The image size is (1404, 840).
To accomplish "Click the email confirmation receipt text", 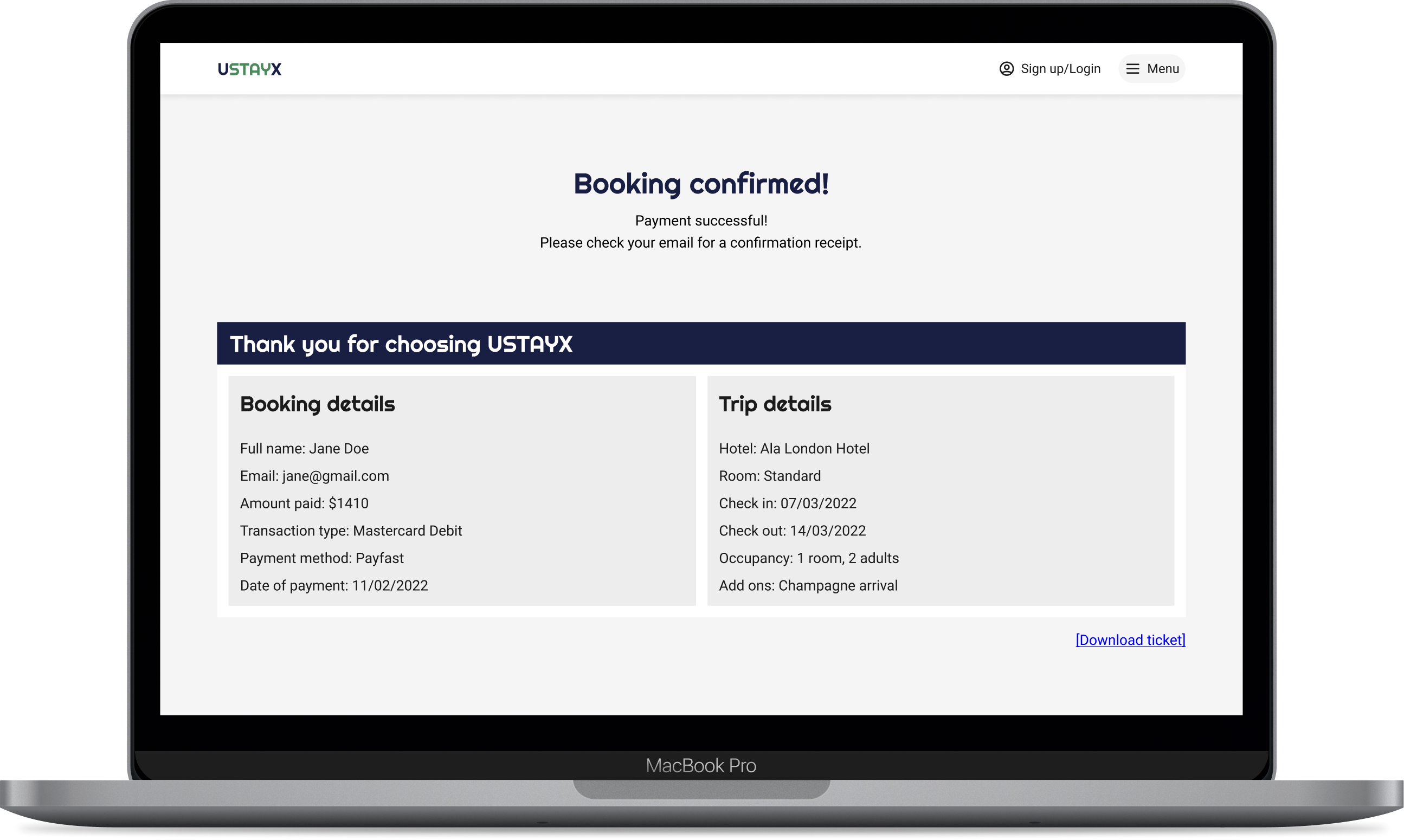I will tap(700, 243).
